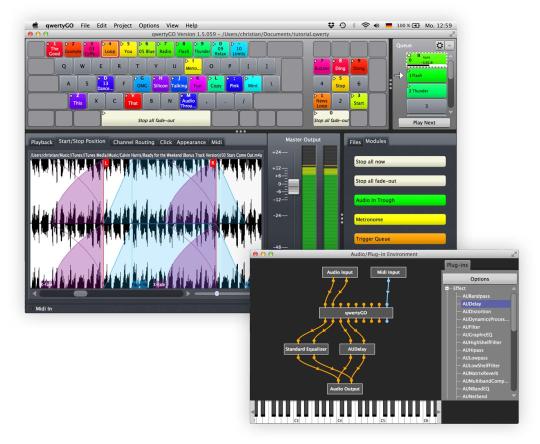Switch to the Playback tab
The width and height of the screenshot is (540, 444).
[42, 142]
